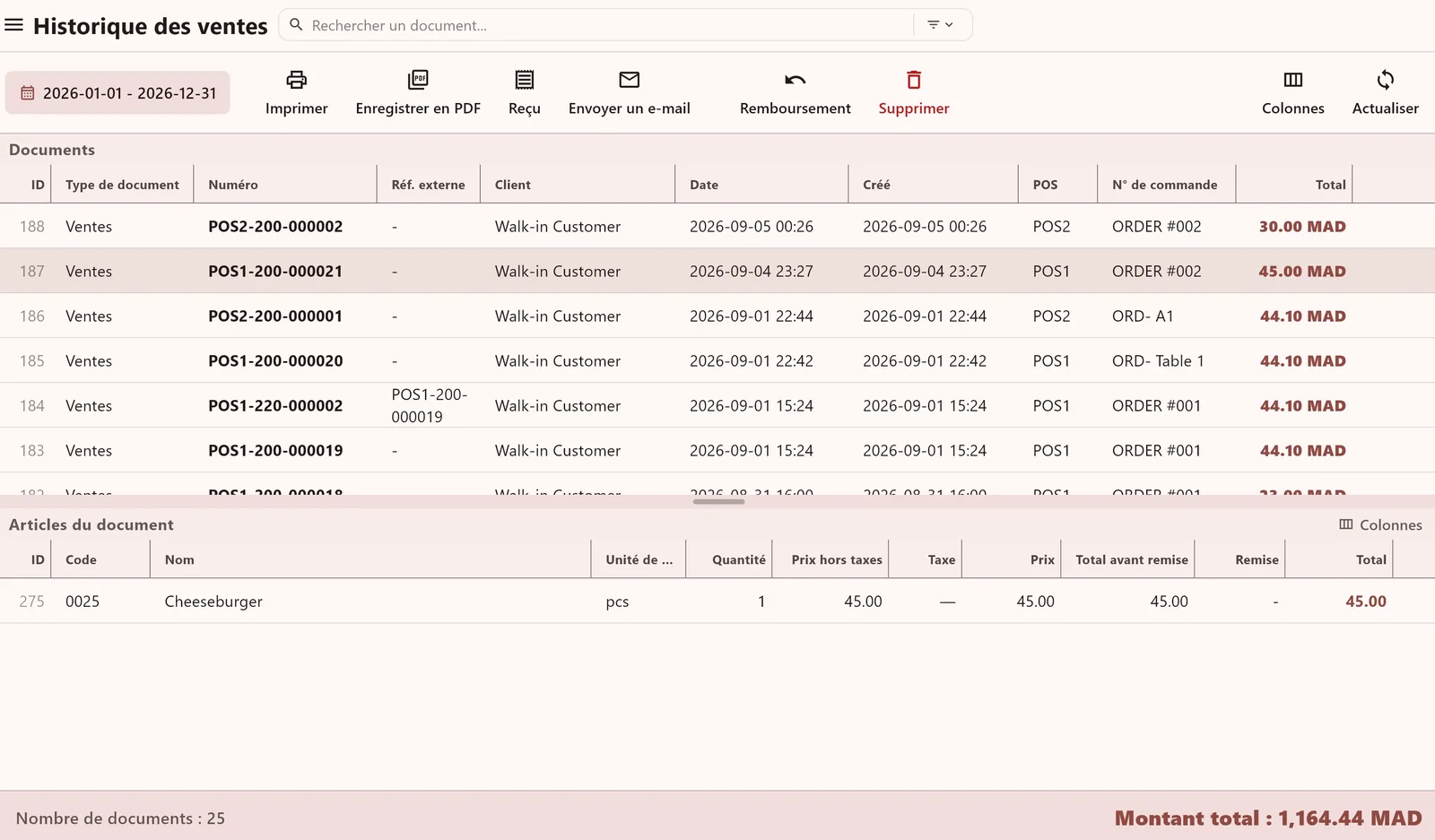
Task: Sort items by Quantité header
Action: click(739, 559)
